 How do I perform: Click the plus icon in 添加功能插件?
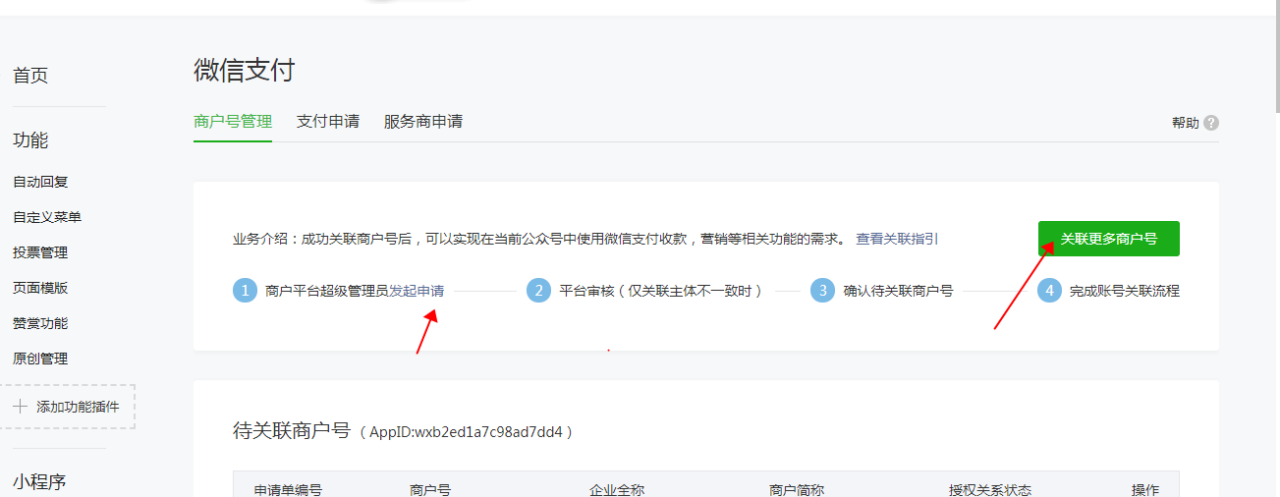(x=20, y=407)
